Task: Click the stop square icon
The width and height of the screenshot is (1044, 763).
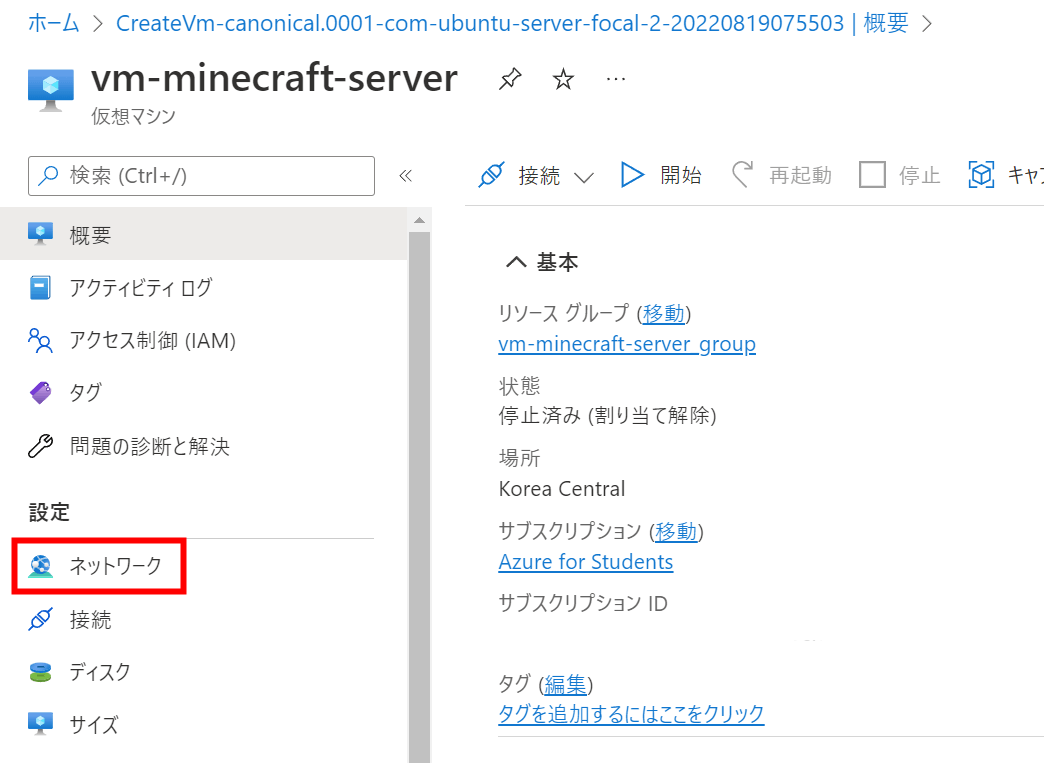Action: click(872, 175)
